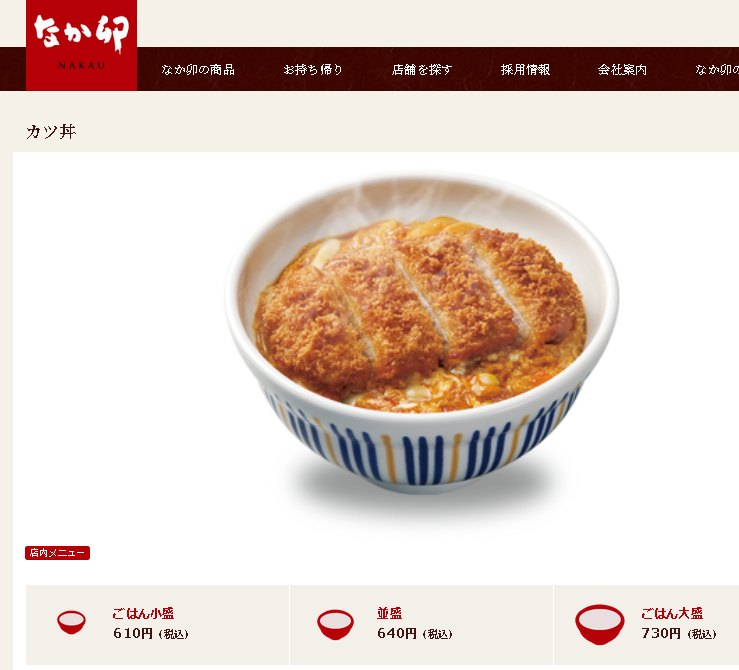Image resolution: width=739 pixels, height=670 pixels.
Task: Click the partially visible なか卯の nav item
Action: coord(717,70)
